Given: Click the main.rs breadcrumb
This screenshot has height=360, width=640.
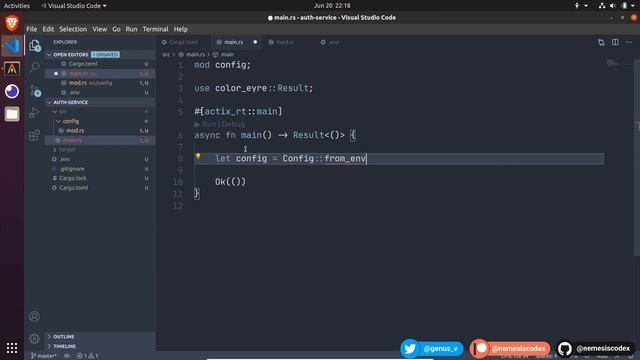Looking at the screenshot, I should [192, 54].
